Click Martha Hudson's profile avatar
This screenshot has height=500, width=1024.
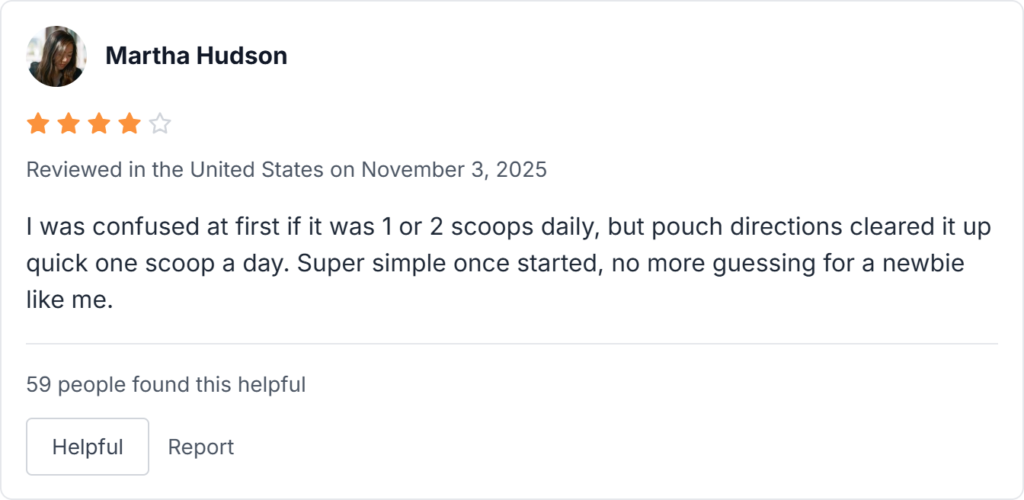point(56,56)
